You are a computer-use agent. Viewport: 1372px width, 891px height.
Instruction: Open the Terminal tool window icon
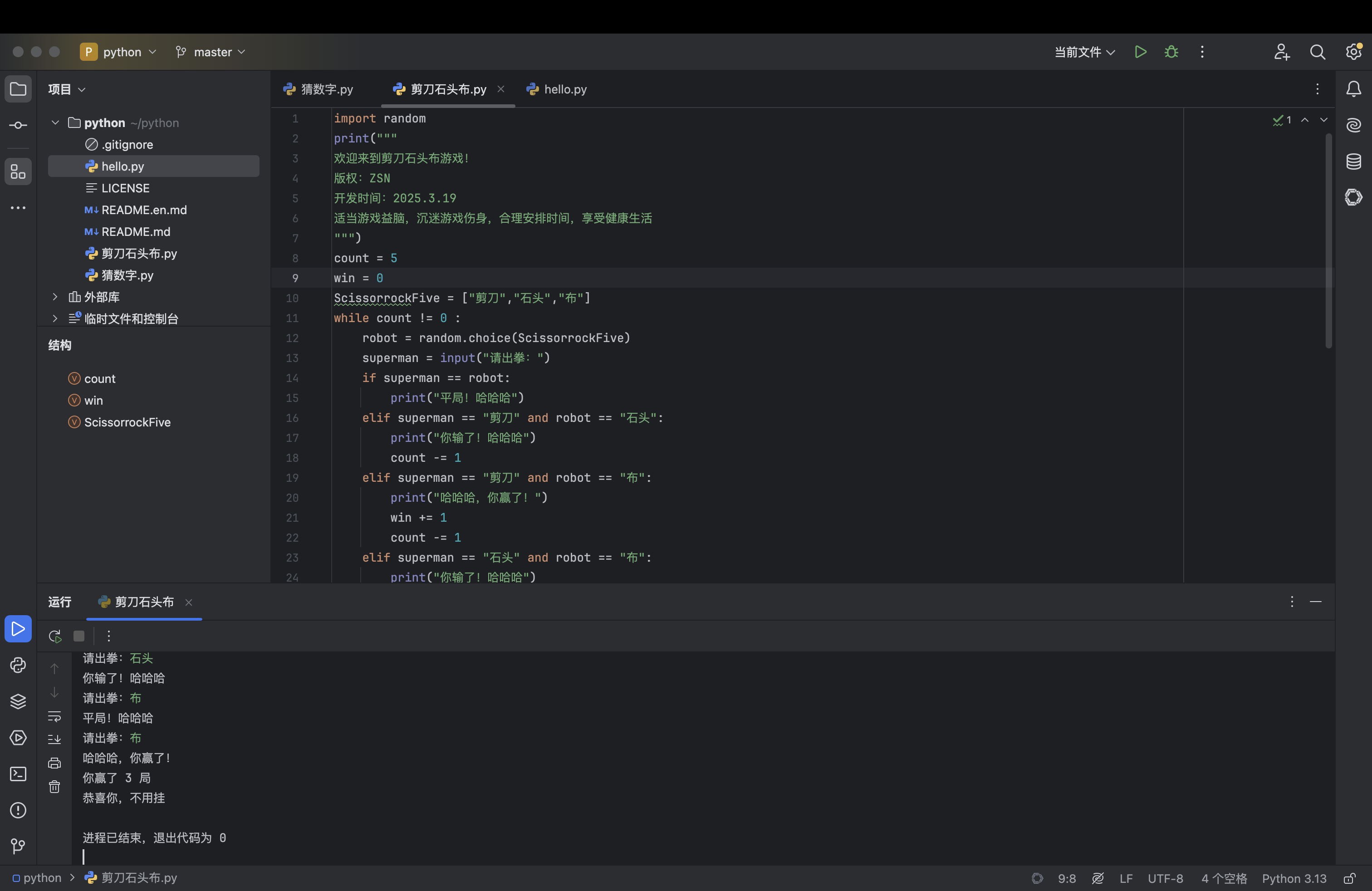tap(18, 774)
